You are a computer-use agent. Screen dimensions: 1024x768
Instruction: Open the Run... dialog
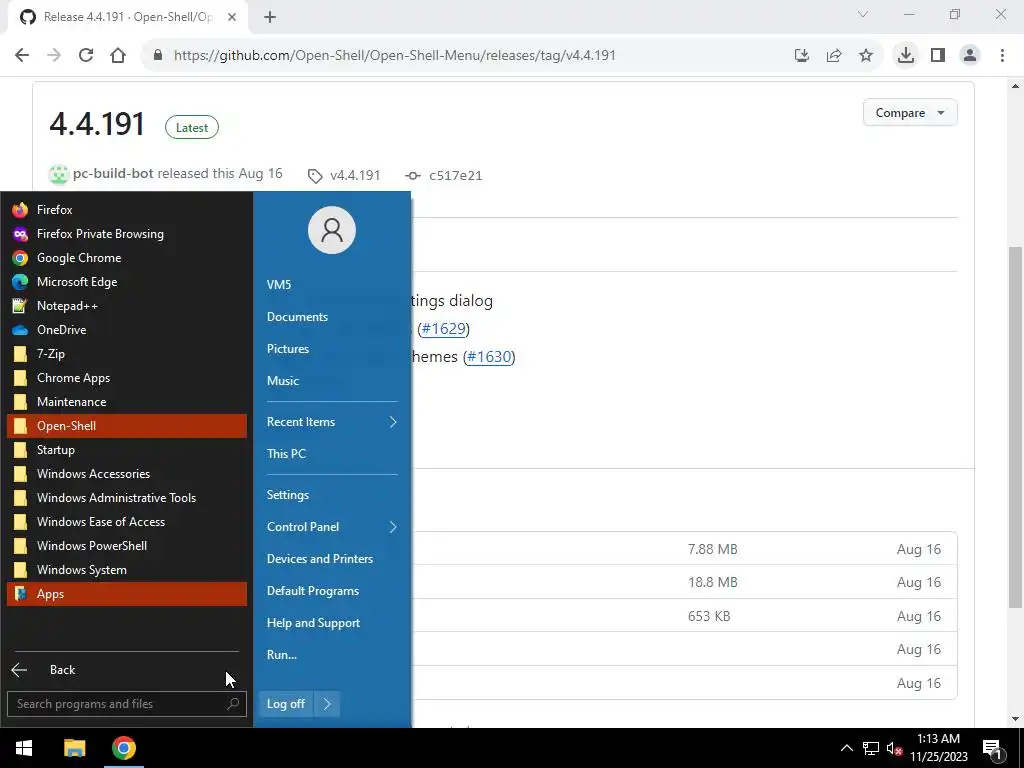(x=332, y=655)
